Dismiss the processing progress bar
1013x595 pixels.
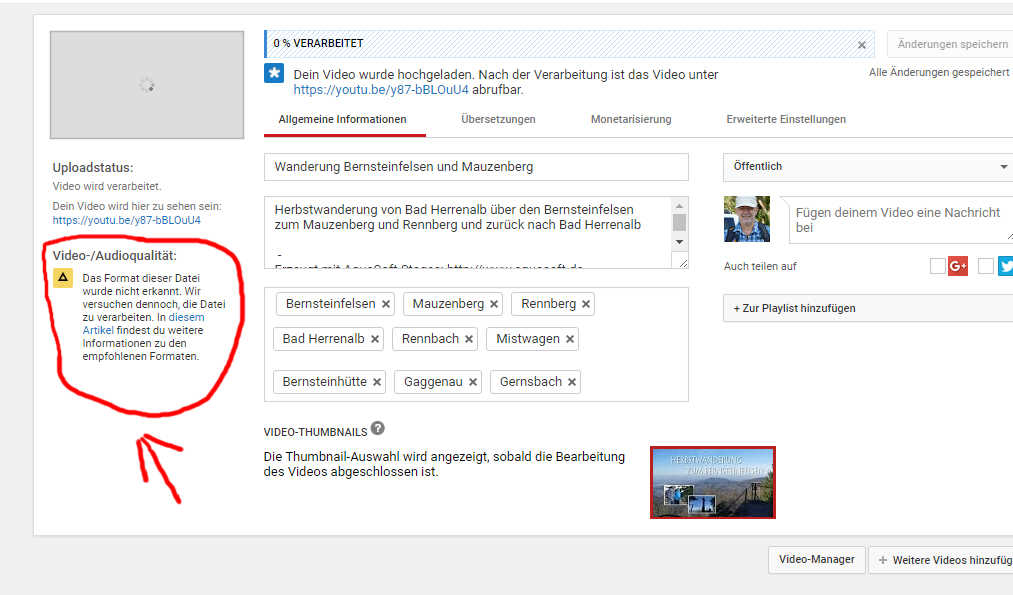coord(862,45)
